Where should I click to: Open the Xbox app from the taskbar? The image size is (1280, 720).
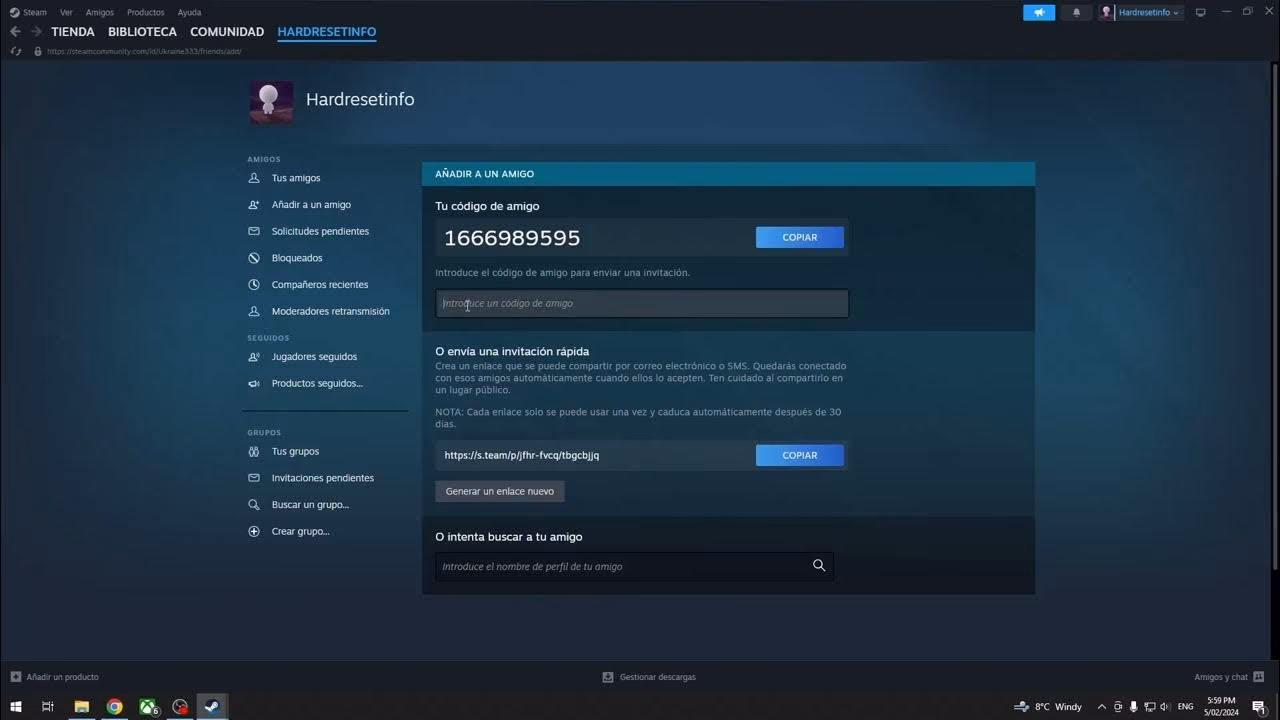pos(148,706)
